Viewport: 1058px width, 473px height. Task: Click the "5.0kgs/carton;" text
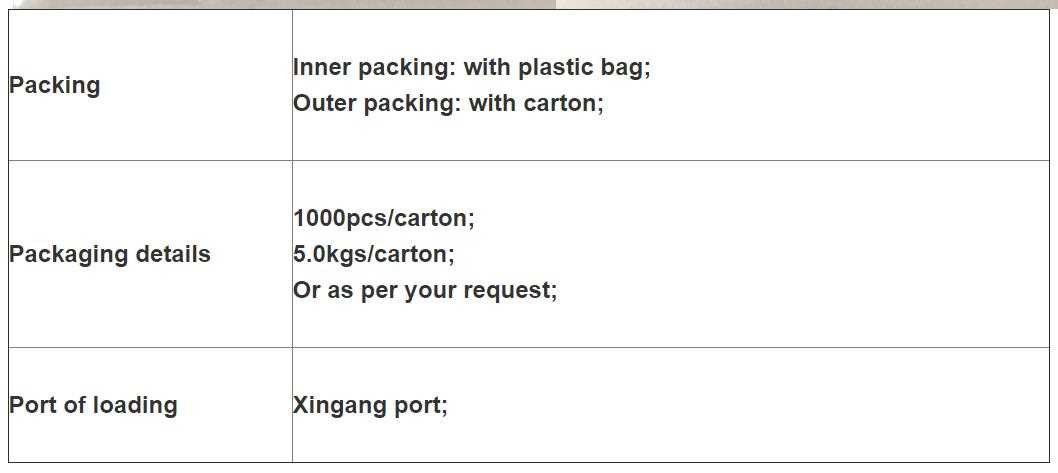(373, 254)
